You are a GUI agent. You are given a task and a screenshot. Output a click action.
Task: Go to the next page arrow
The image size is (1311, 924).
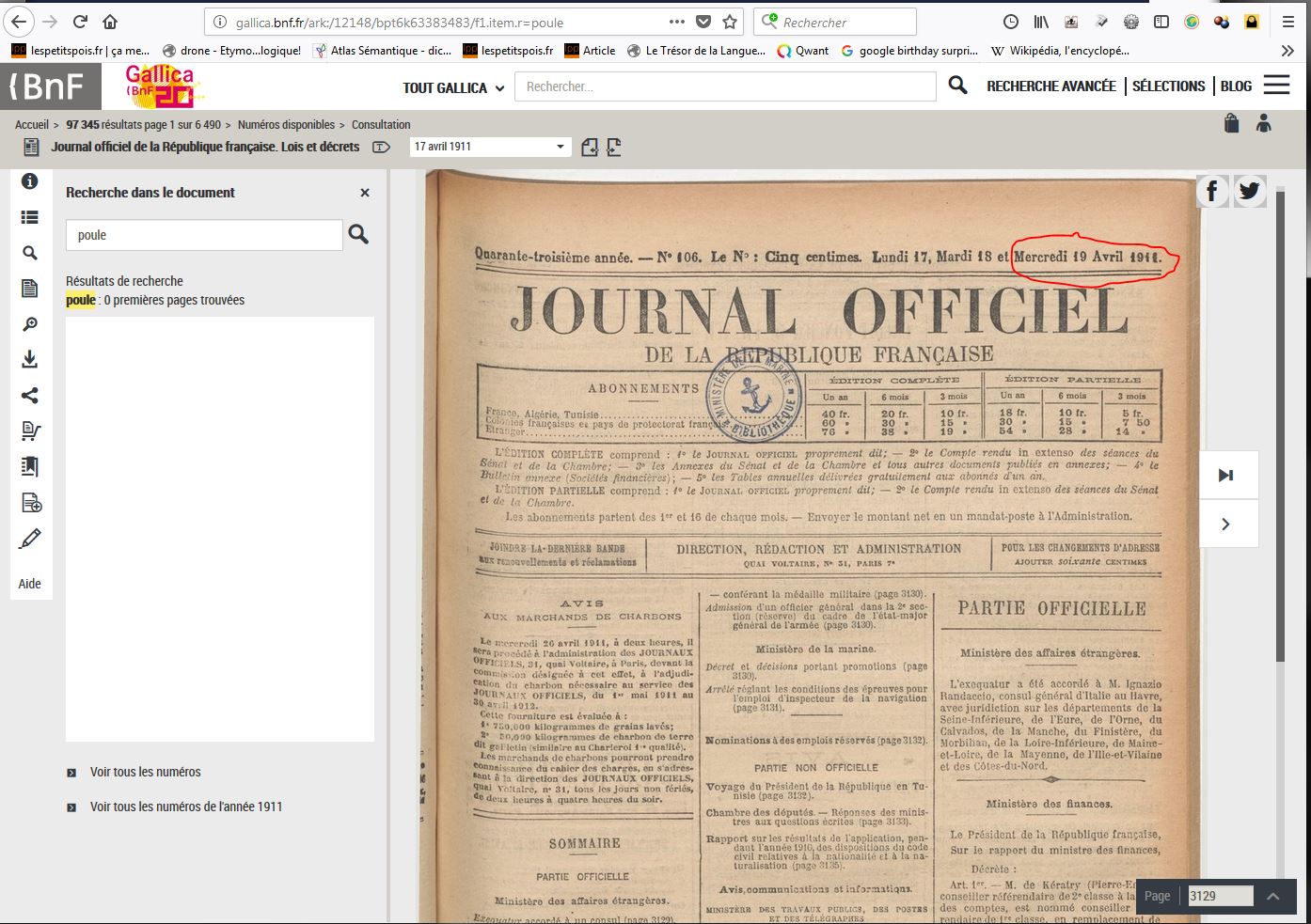coord(1226,525)
